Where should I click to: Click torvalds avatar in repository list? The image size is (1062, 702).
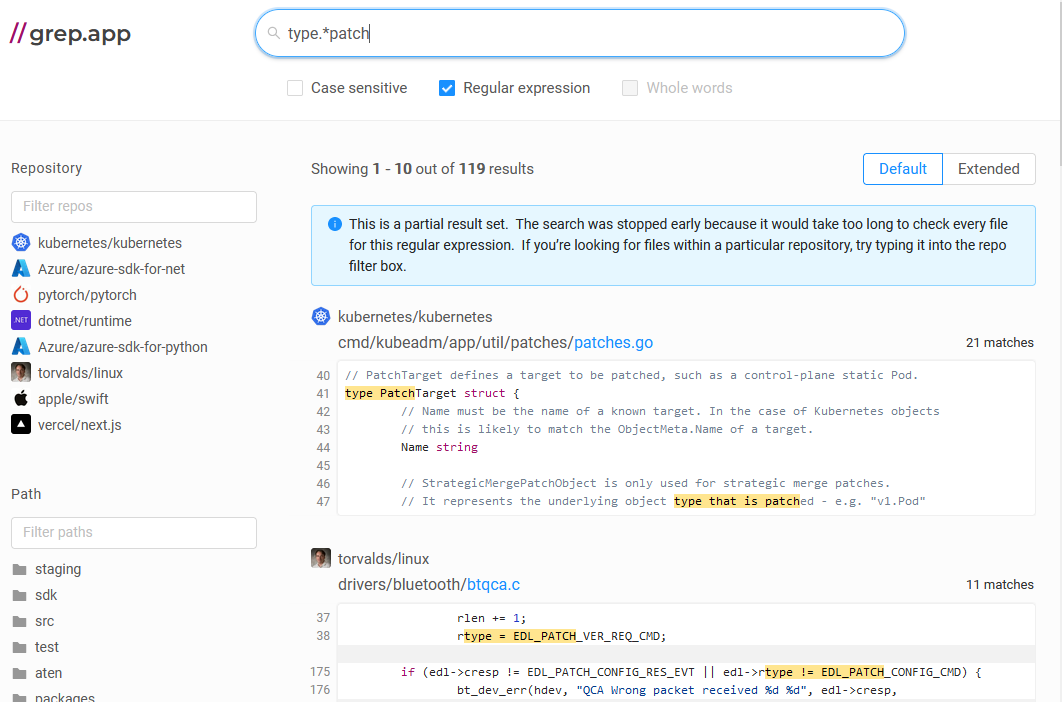click(21, 373)
